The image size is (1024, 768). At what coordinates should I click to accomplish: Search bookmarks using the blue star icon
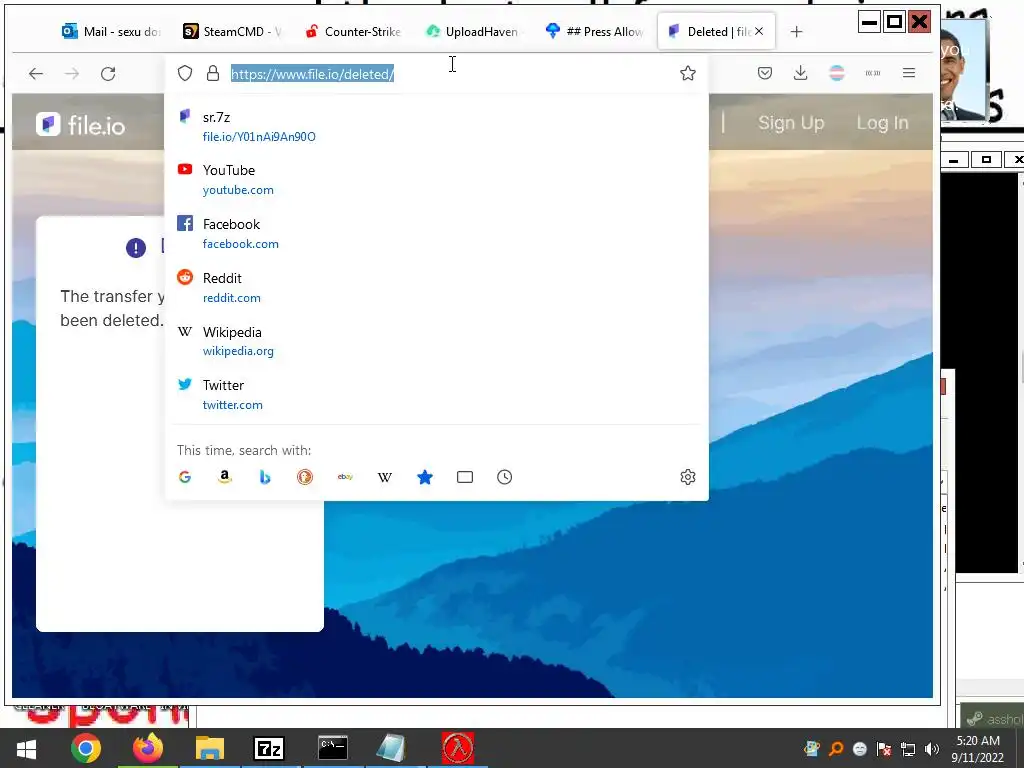point(425,477)
